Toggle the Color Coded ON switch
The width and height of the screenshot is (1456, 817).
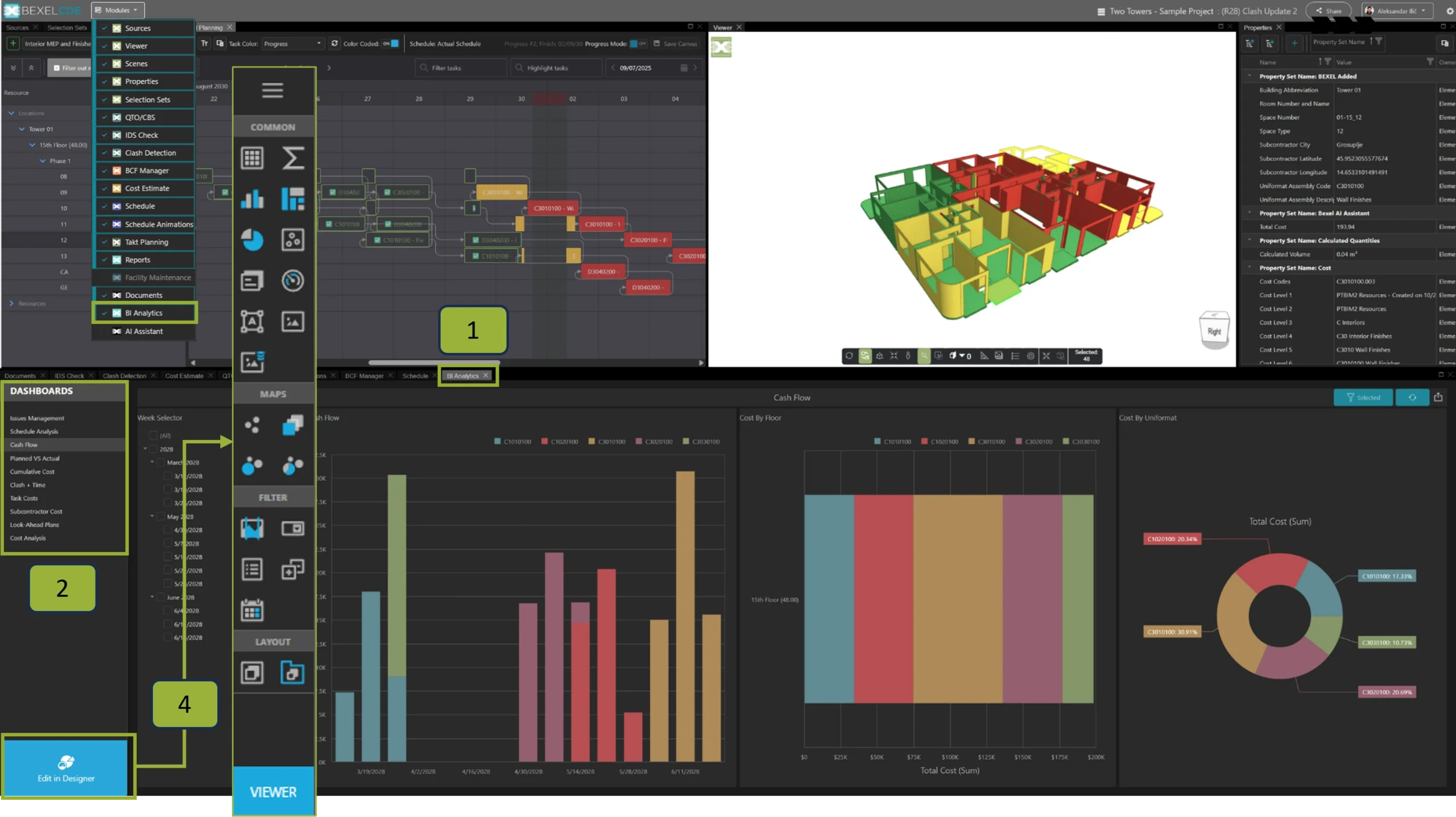(x=391, y=44)
